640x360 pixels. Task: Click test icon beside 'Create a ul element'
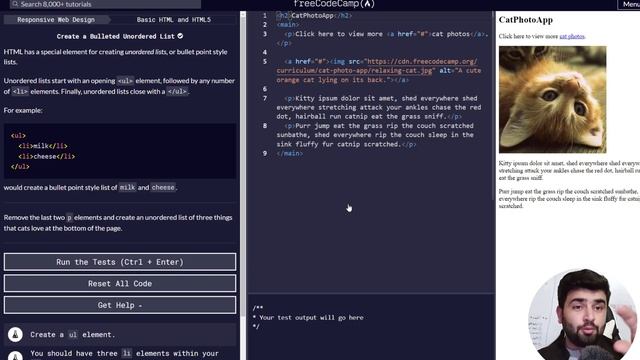click(15, 334)
